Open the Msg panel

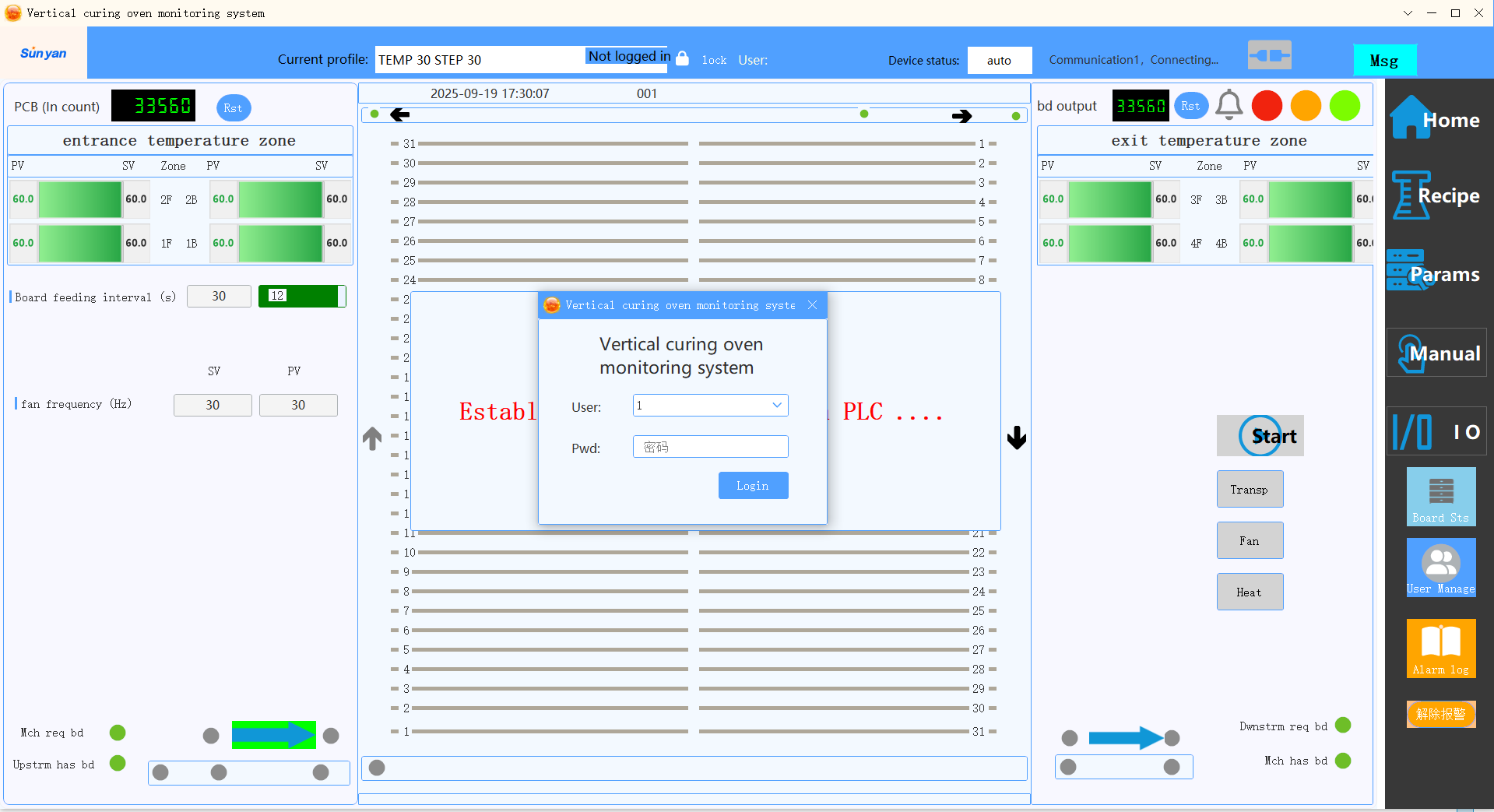click(1383, 61)
